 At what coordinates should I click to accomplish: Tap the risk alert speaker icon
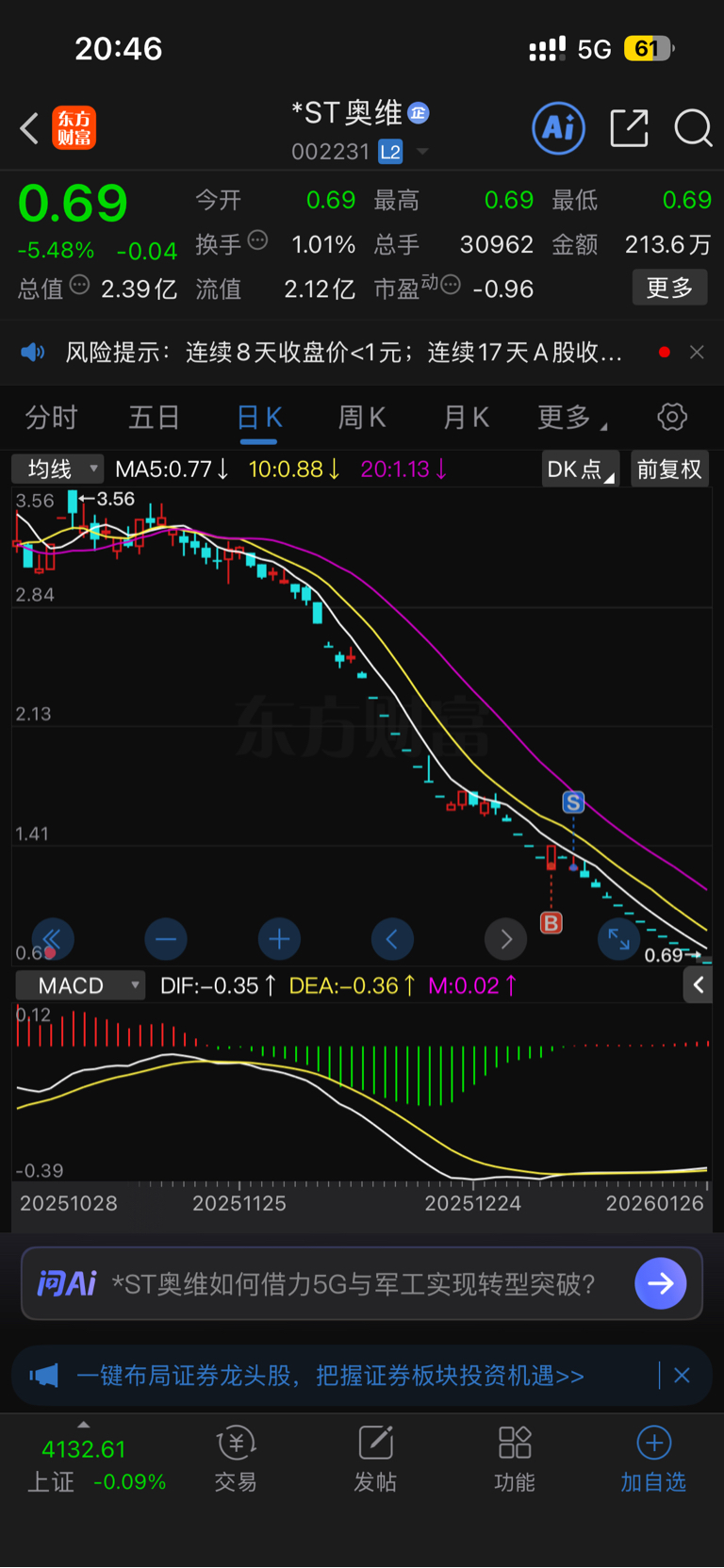pyautogui.click(x=33, y=353)
